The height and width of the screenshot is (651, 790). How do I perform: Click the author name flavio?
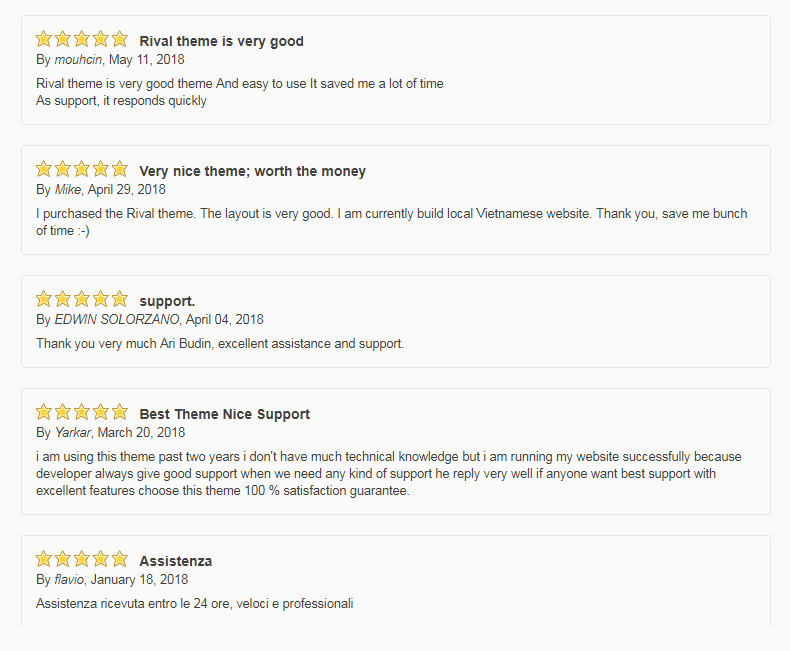coord(69,579)
